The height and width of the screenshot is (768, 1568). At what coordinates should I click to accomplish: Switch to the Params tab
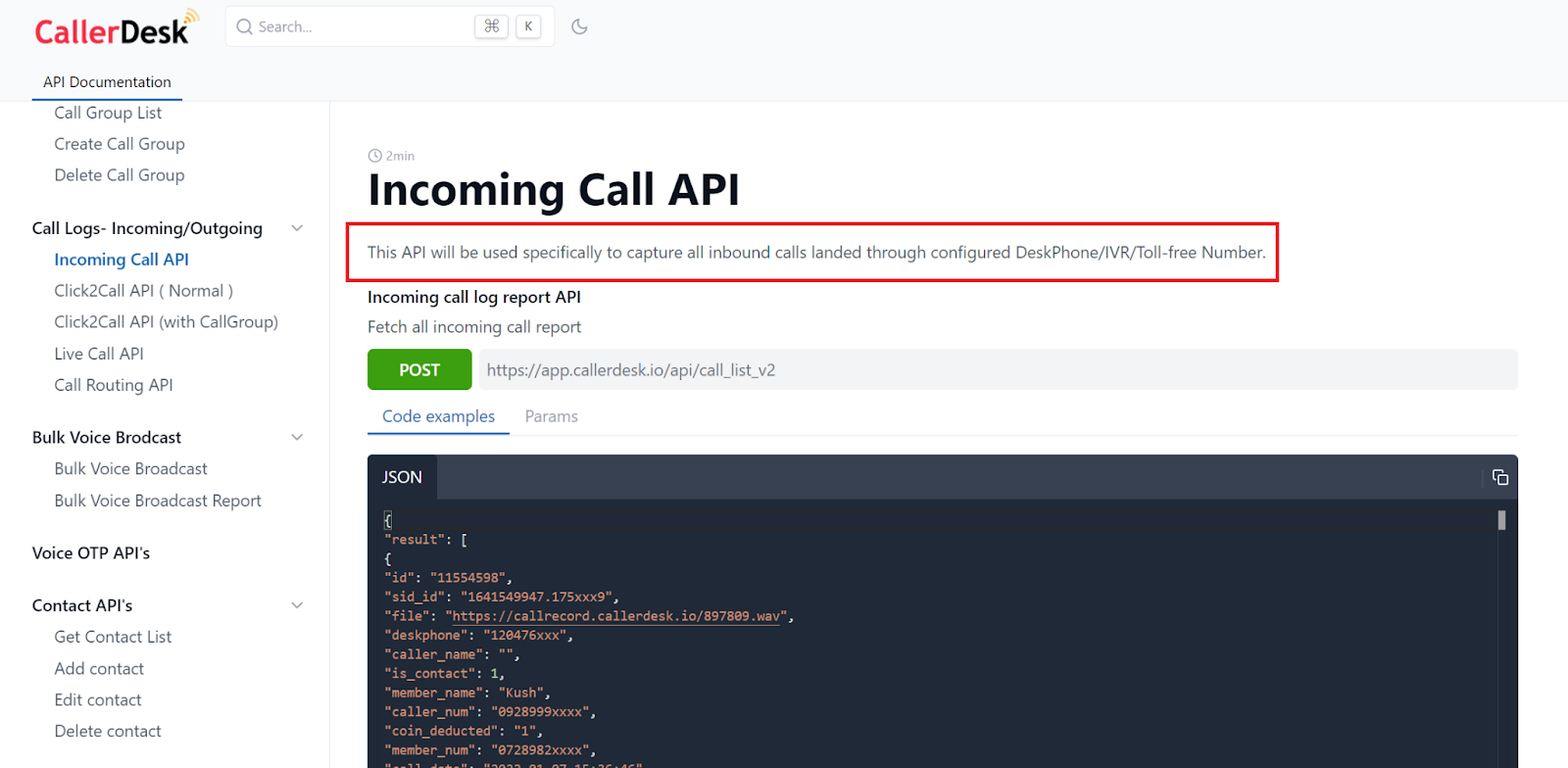(551, 416)
